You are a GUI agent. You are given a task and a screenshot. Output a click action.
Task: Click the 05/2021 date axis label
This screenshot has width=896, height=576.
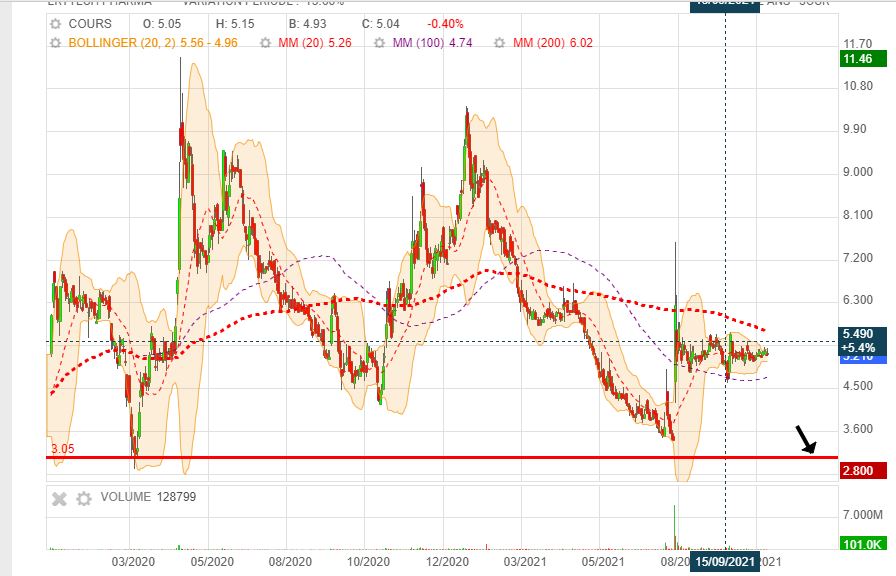point(603,562)
